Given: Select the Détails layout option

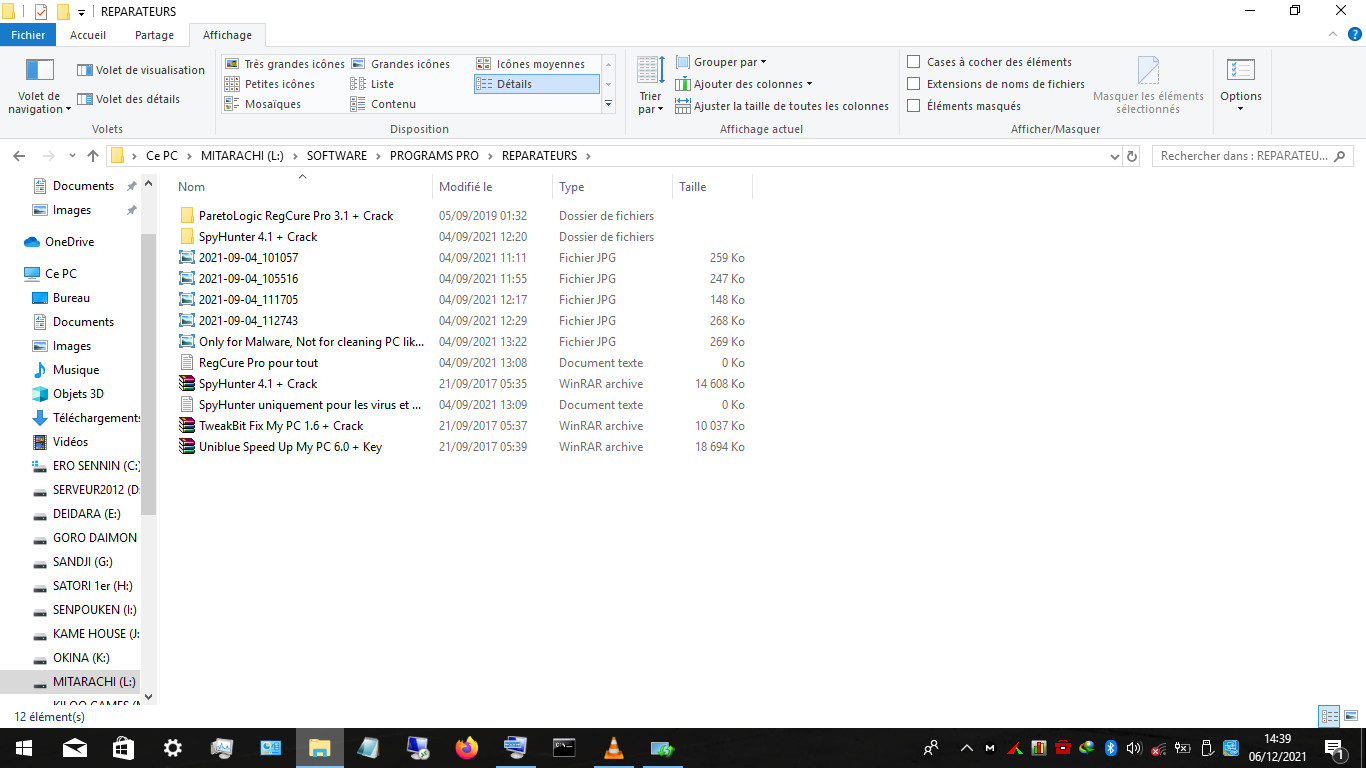Looking at the screenshot, I should pyautogui.click(x=536, y=84).
